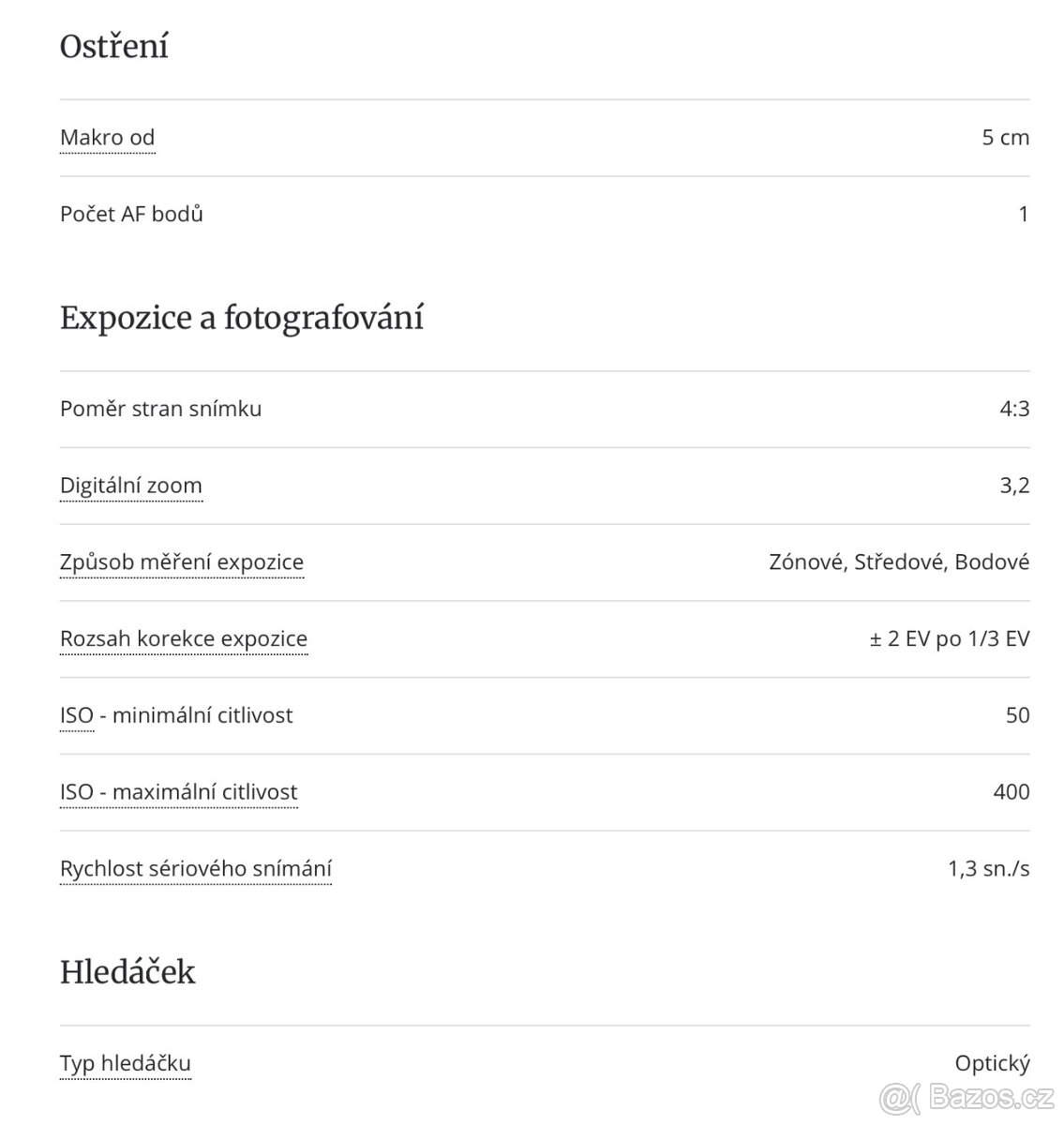1064x1125 pixels.
Task: Click the "Hledáček" section heading
Action: coord(127,971)
